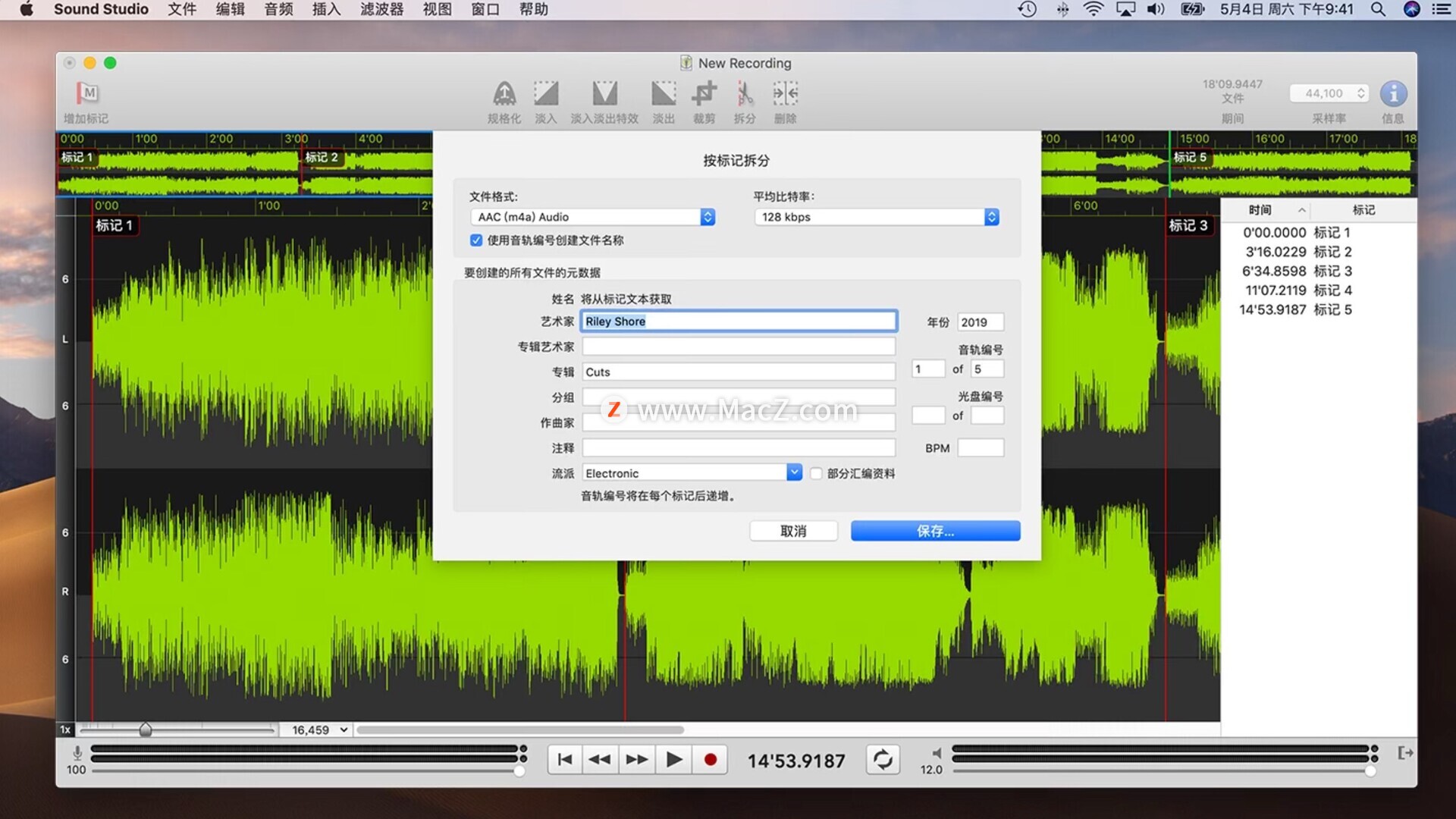Viewport: 1456px width, 819px height.
Task: Click the Delete (删除) toolbar icon
Action: point(785,94)
